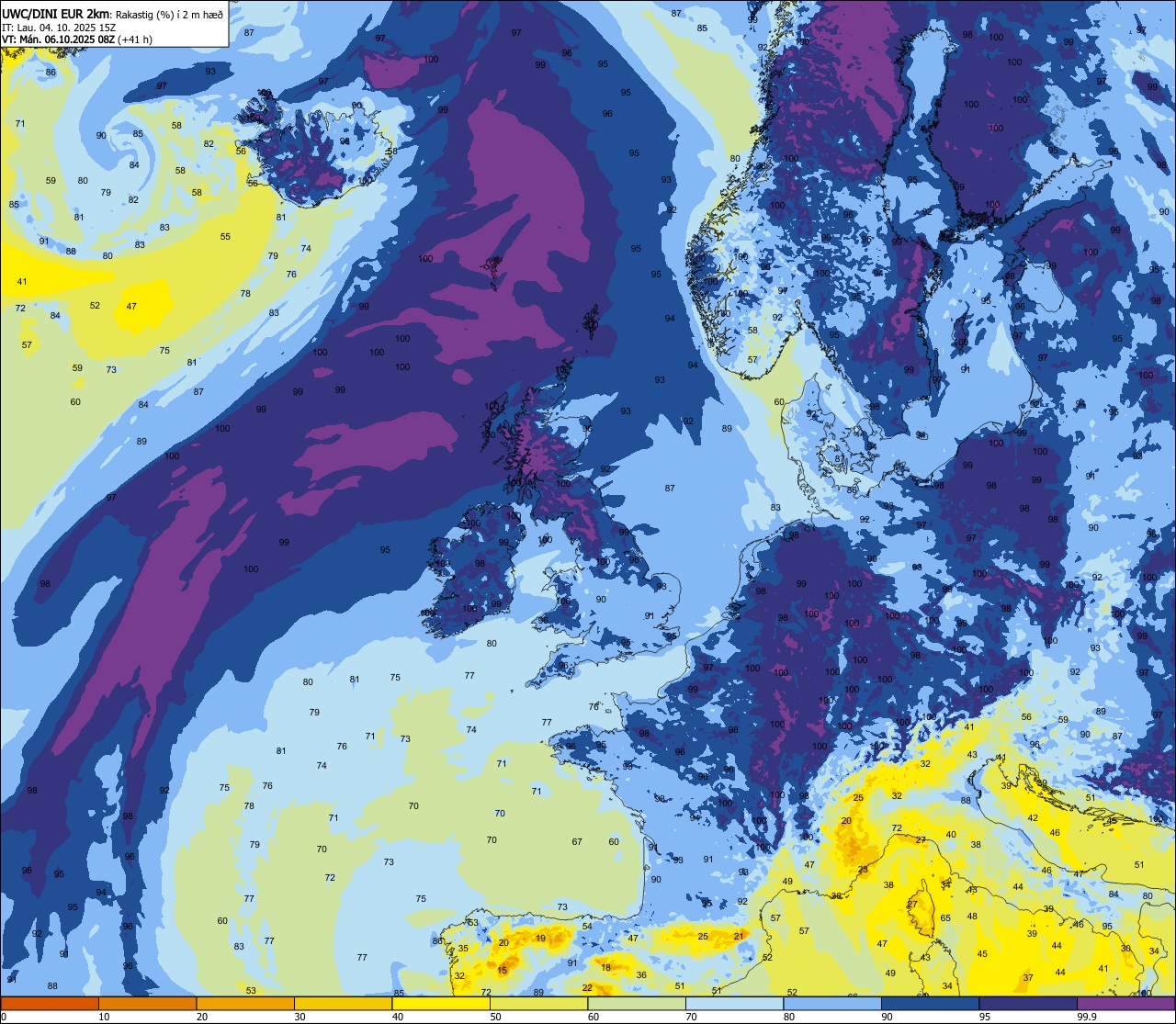Click the '21' humidity value near the Pyrenees
The image size is (1176, 1024).
coord(739,936)
